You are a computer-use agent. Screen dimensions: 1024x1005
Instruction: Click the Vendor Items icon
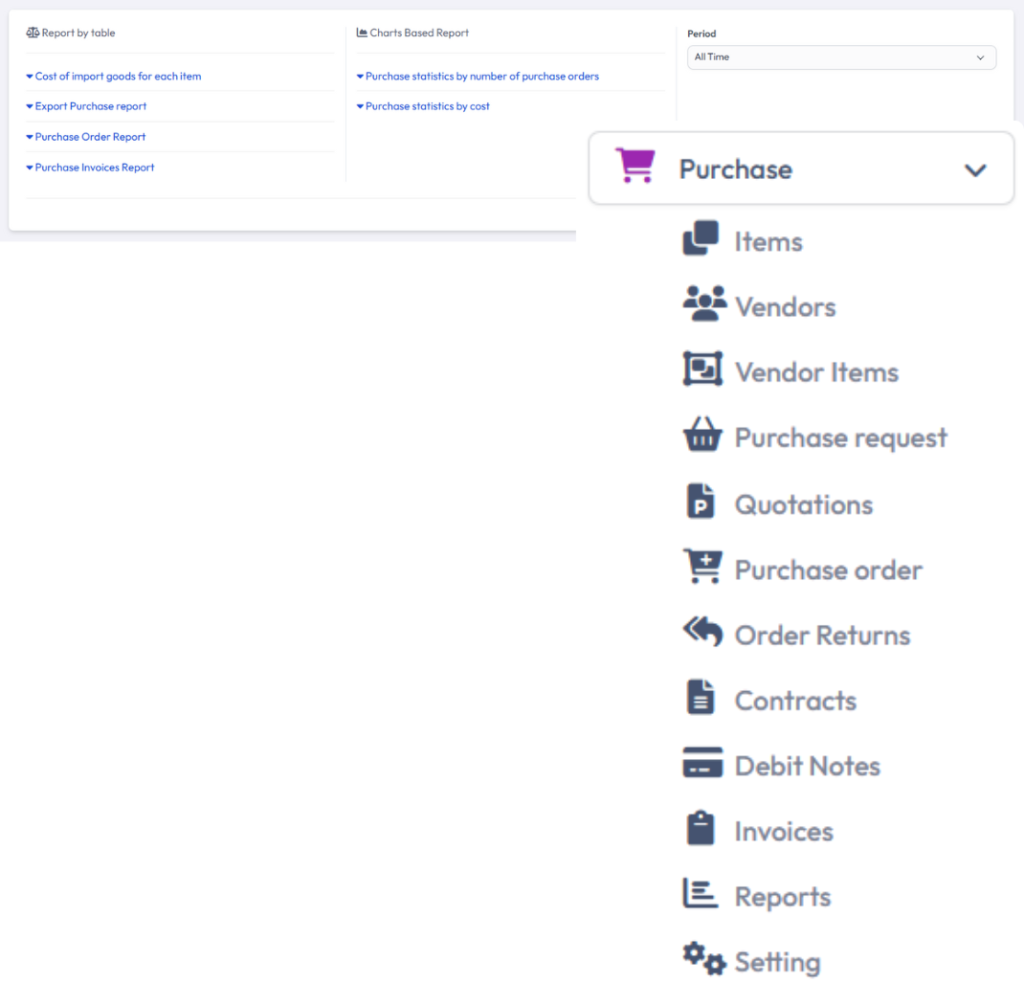[702, 370]
